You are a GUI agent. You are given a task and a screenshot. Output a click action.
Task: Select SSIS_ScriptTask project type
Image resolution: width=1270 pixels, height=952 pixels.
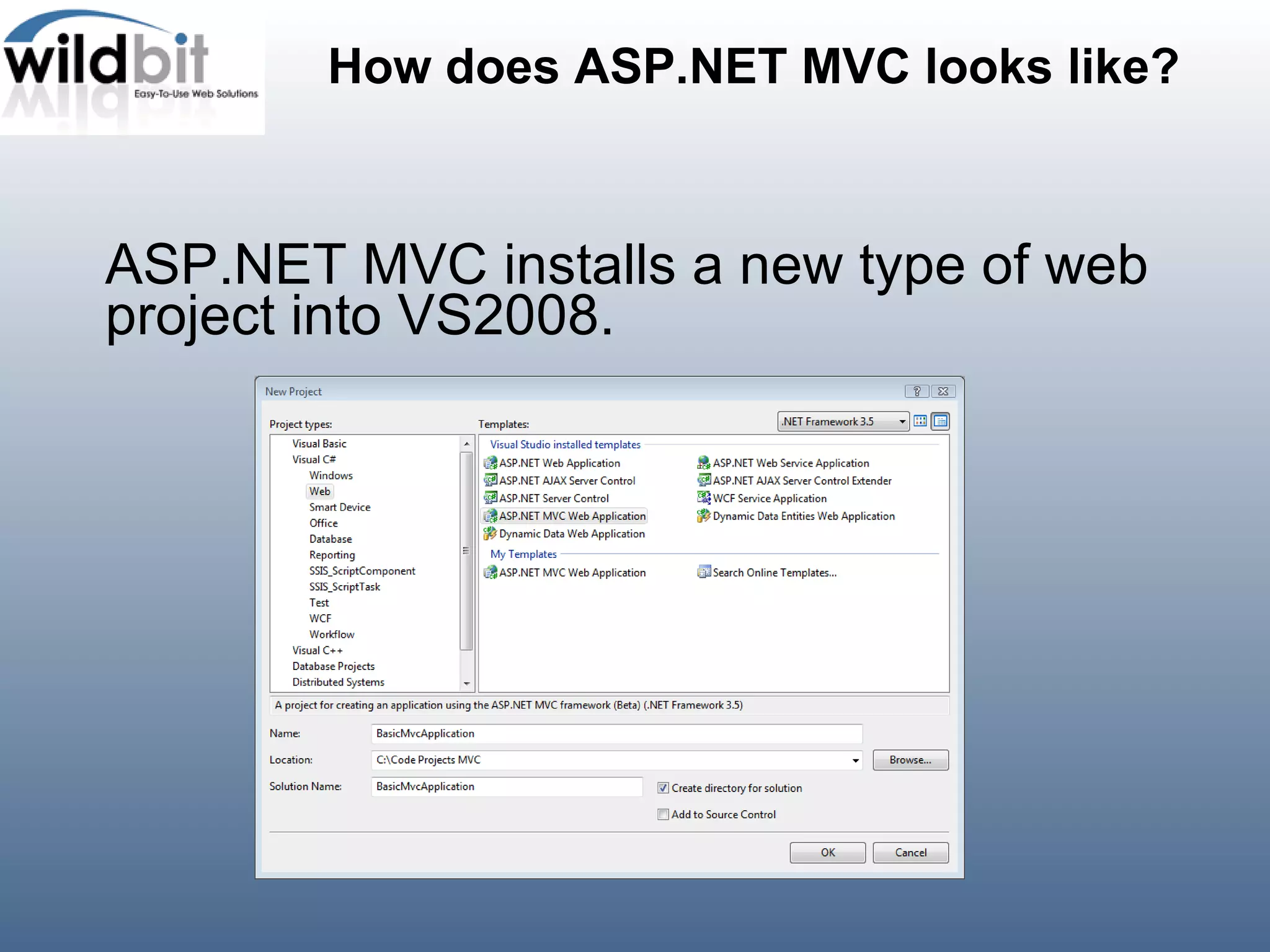(345, 587)
